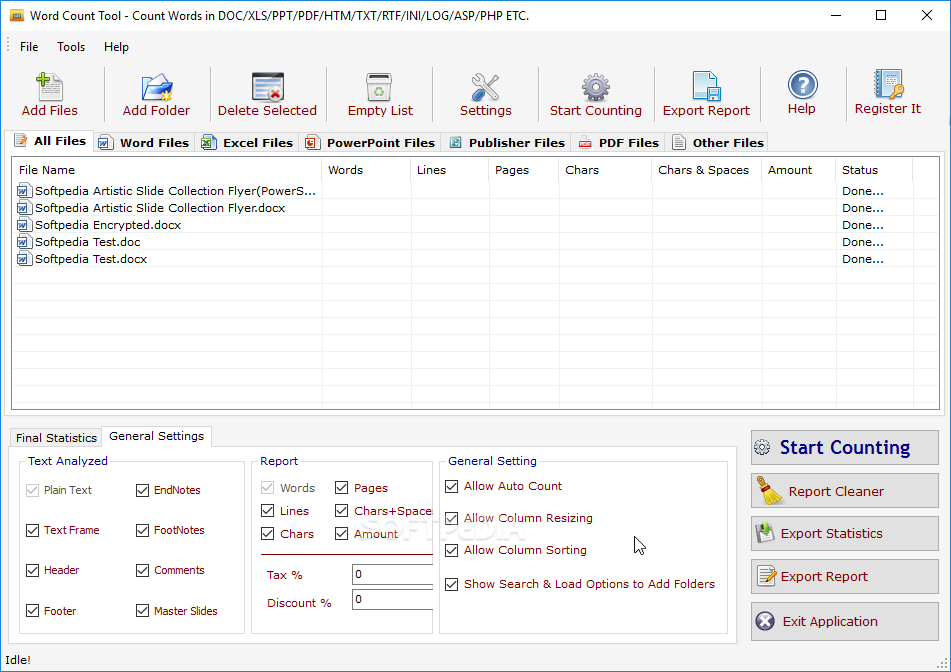
Task: Switch to the Word Files tab
Action: 144,143
